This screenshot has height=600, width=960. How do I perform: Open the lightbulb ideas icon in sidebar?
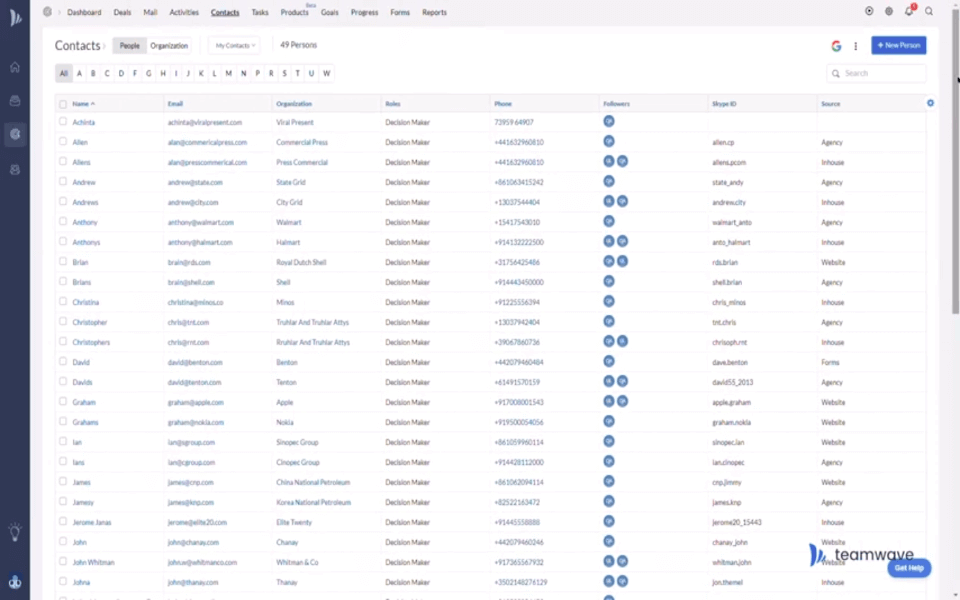pos(15,531)
